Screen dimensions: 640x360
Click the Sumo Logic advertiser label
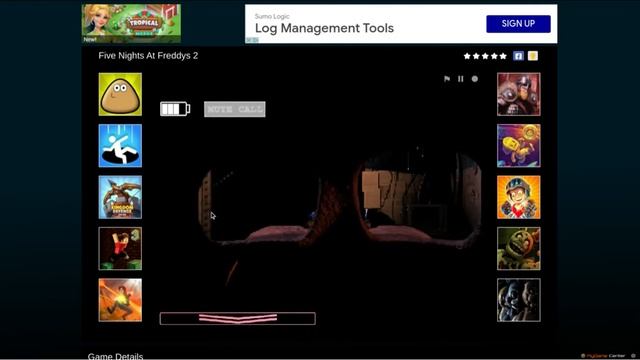tap(272, 16)
